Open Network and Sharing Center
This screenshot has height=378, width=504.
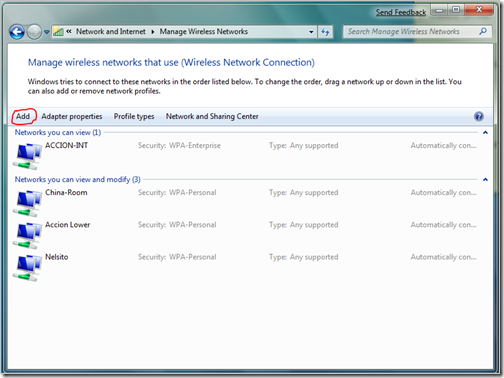(x=212, y=116)
